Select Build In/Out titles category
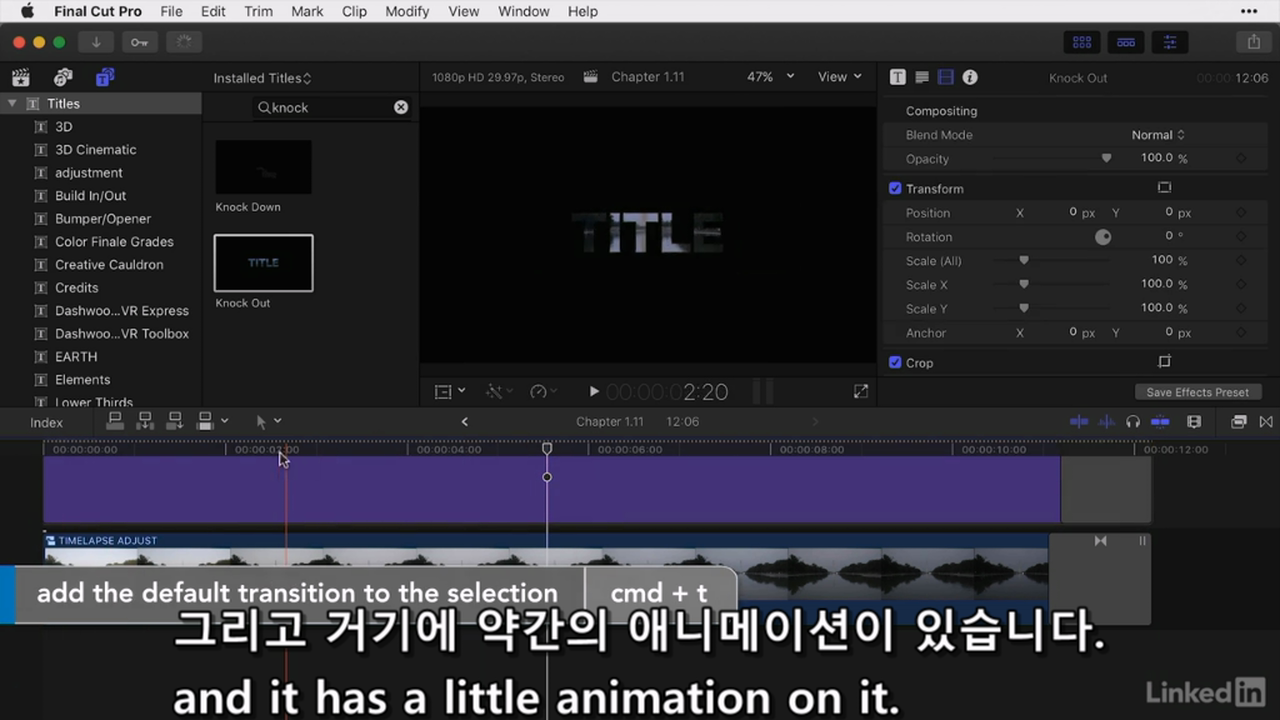The width and height of the screenshot is (1280, 720). tap(90, 195)
